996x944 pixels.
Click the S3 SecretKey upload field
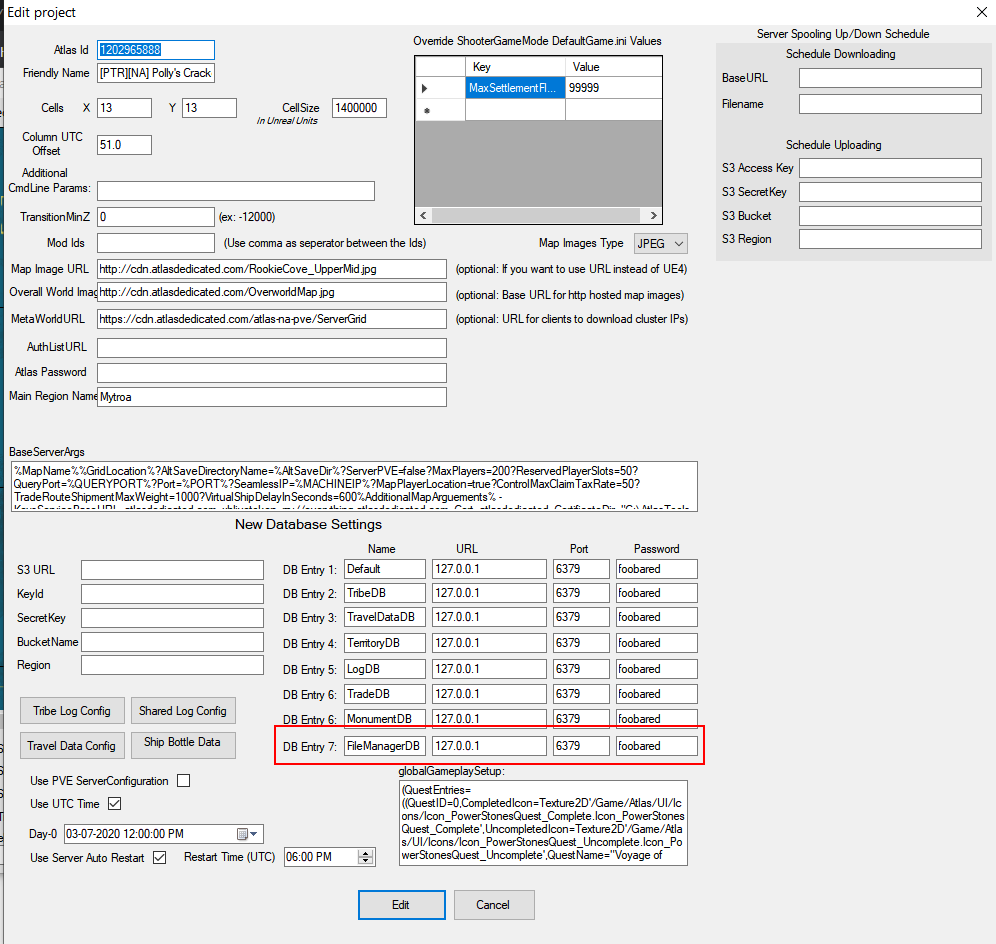point(890,192)
